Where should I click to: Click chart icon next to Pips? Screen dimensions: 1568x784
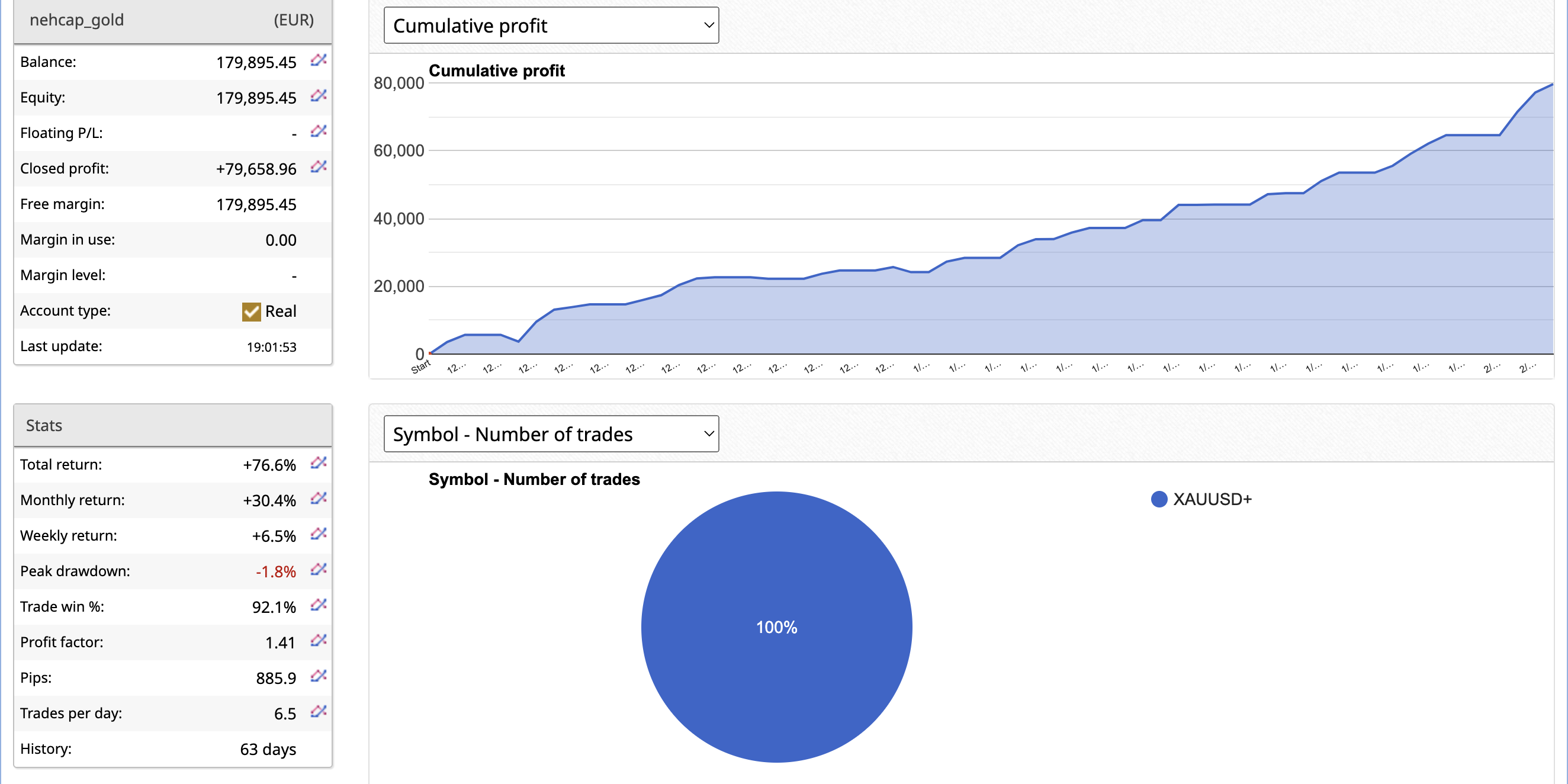click(319, 676)
